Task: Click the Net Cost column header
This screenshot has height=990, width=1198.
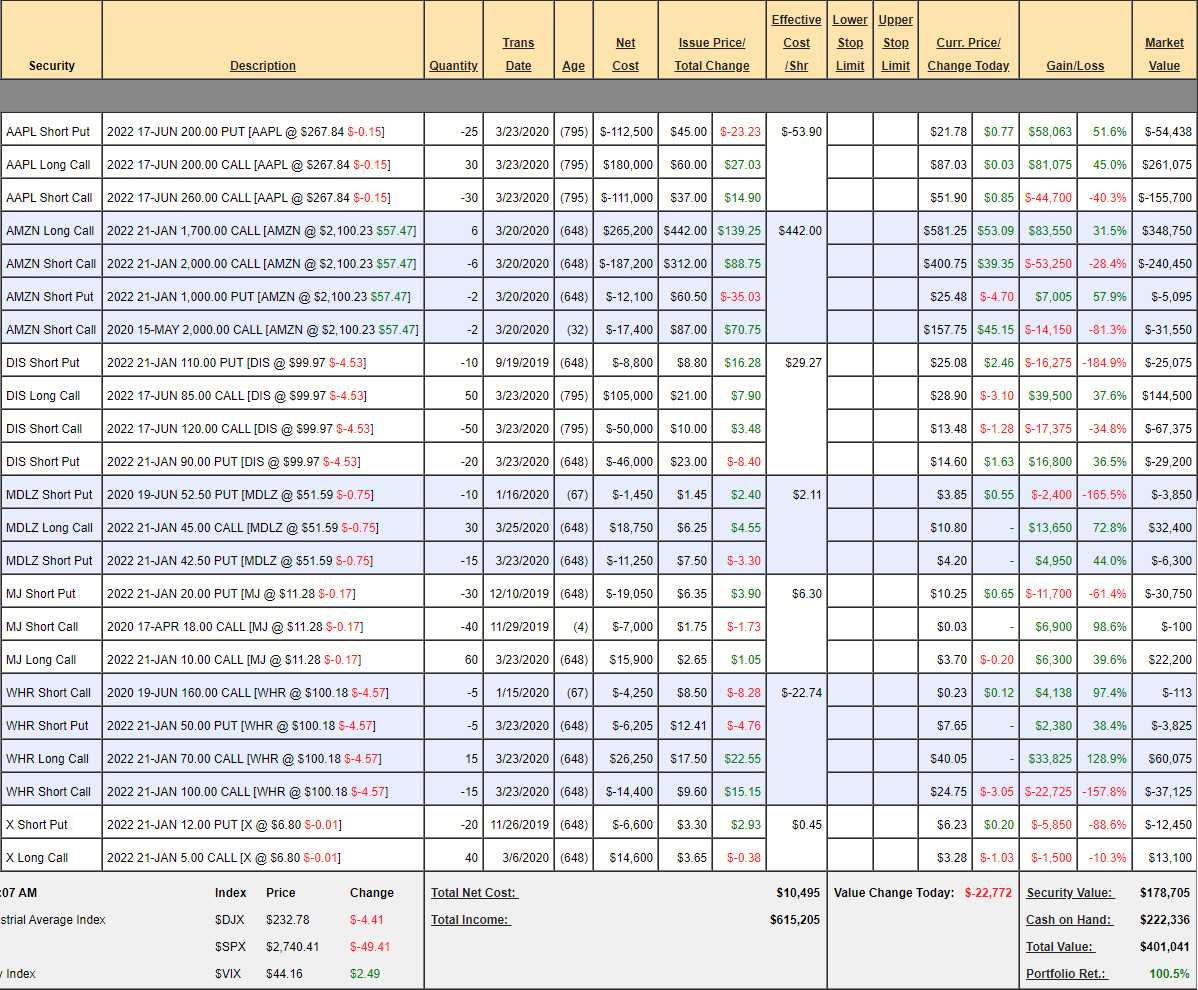Action: 625,54
